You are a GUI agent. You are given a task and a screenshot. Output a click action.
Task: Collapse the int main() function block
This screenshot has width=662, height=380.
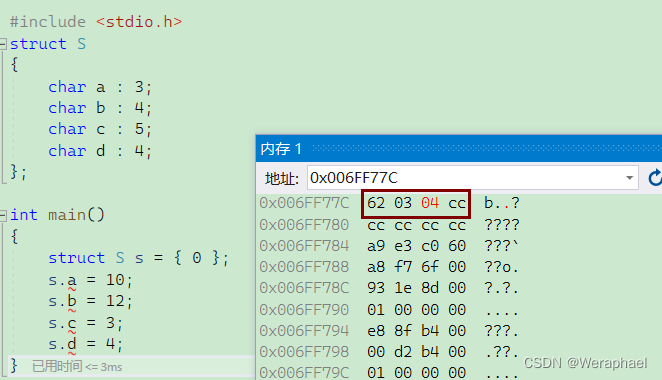(3, 215)
